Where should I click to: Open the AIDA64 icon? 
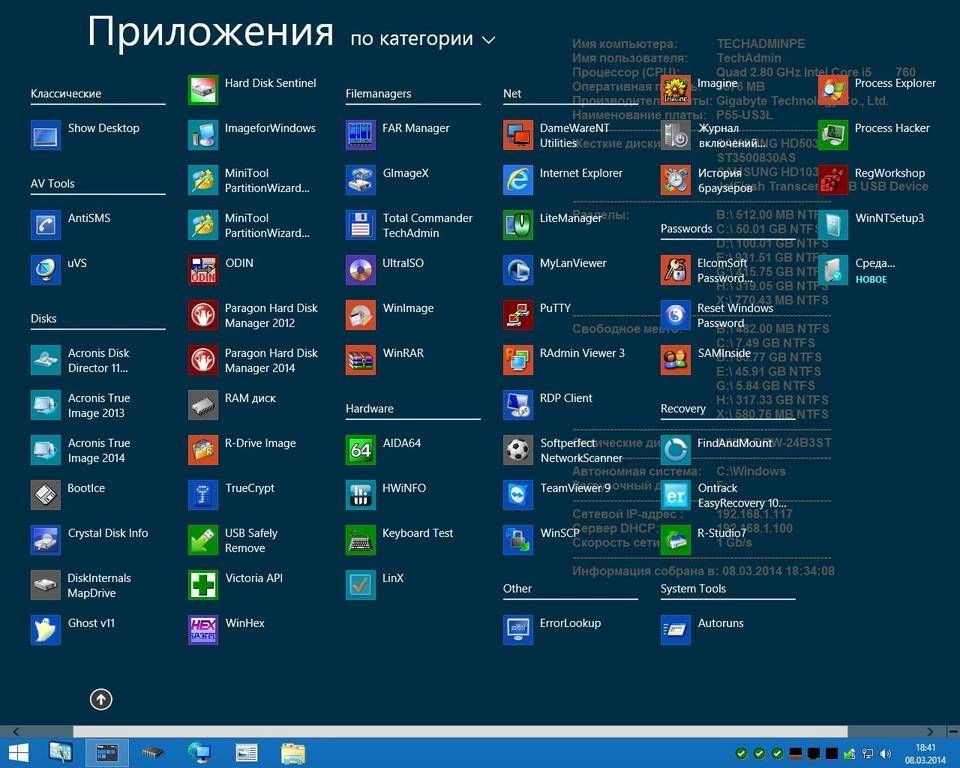pos(361,450)
